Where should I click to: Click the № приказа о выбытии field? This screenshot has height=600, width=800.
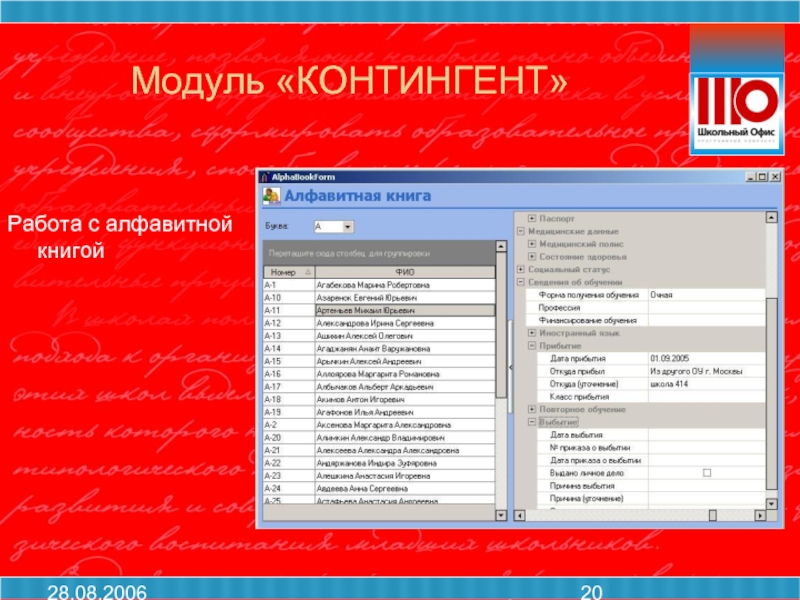click(x=707, y=447)
